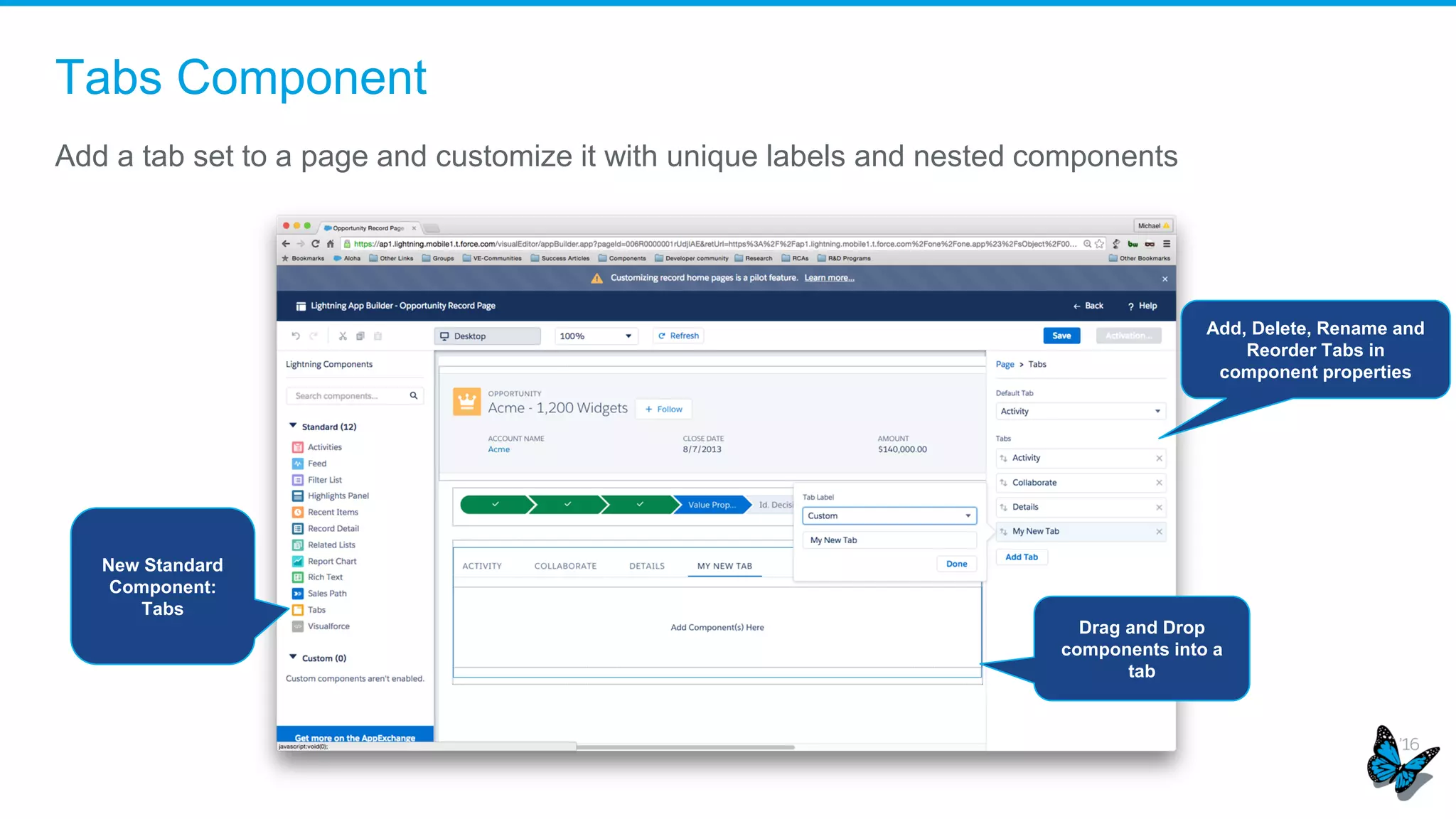Viewport: 1456px width, 819px height.
Task: Click reorder handle on Collaborate tab row
Action: click(1003, 483)
